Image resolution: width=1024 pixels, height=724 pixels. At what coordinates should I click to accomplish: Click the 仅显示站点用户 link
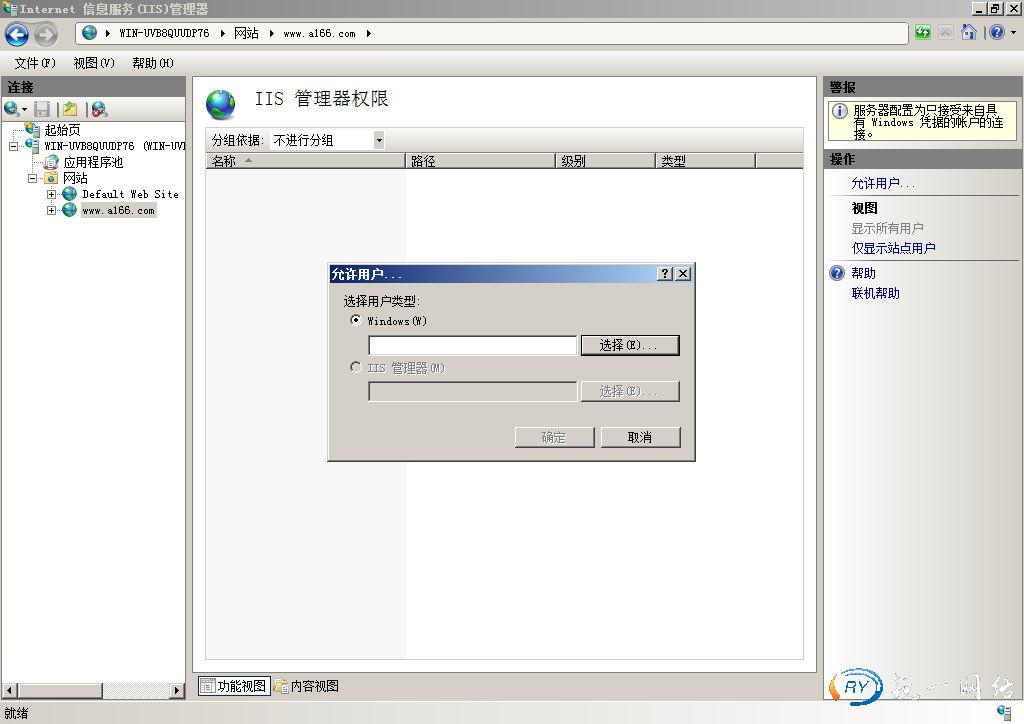coord(893,248)
